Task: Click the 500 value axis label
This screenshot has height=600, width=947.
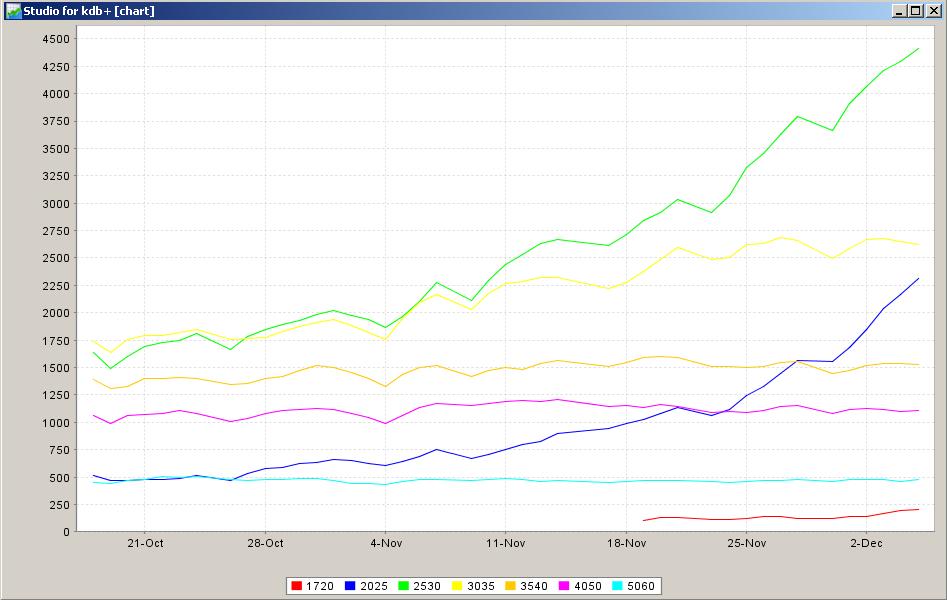Action: (59, 478)
